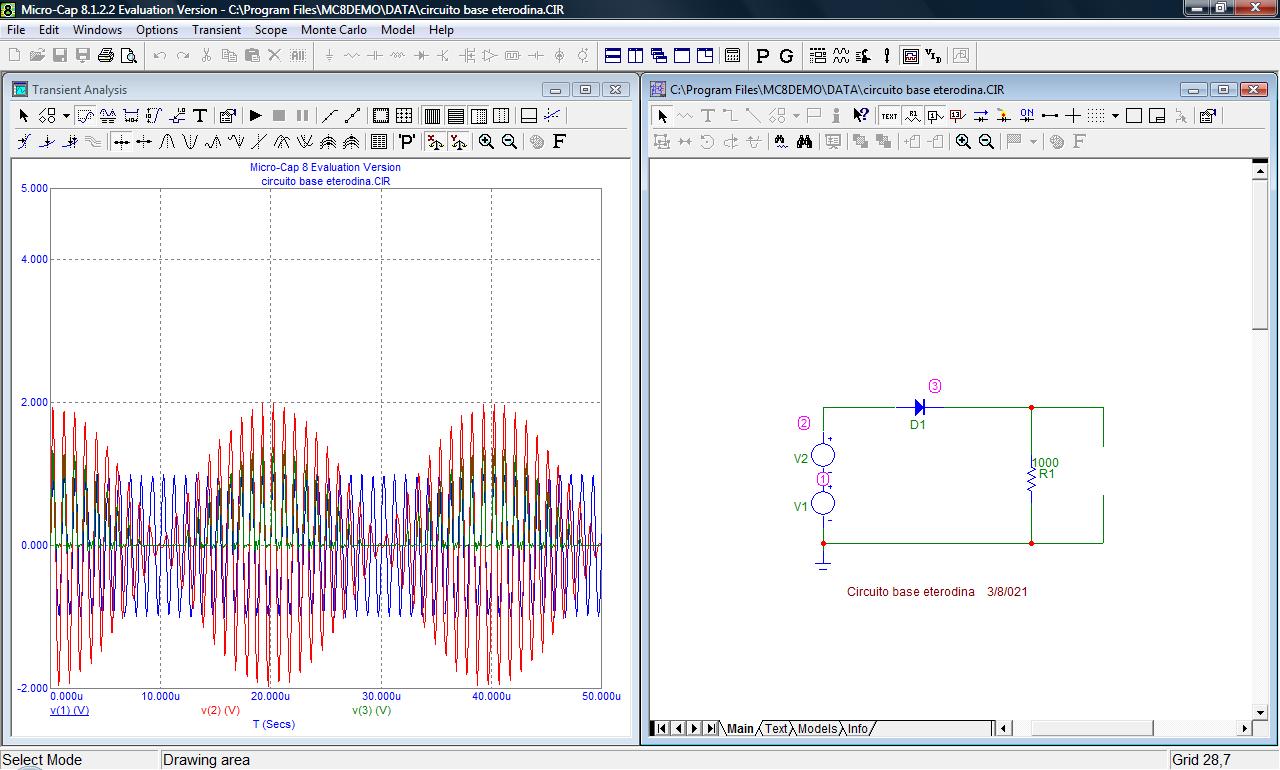Click the context Help arrow icon

(x=860, y=116)
